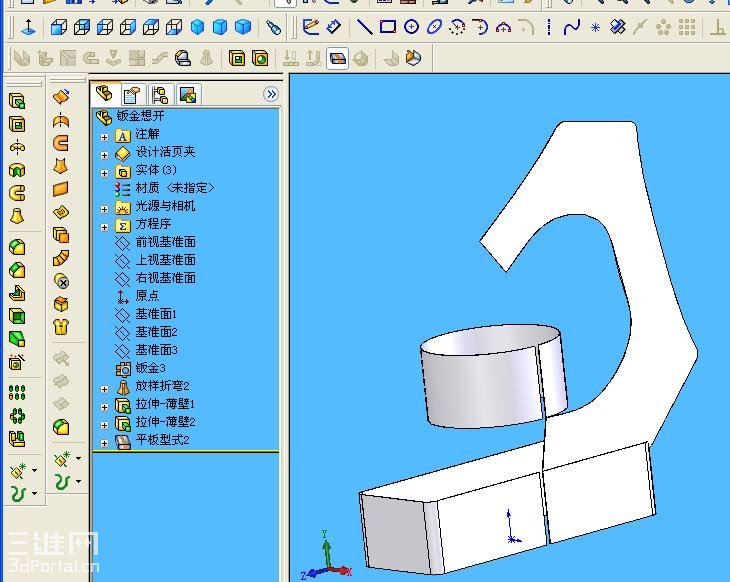The image size is (730, 582).
Task: Start a sketch with the Sketch tool
Action: pos(310,27)
